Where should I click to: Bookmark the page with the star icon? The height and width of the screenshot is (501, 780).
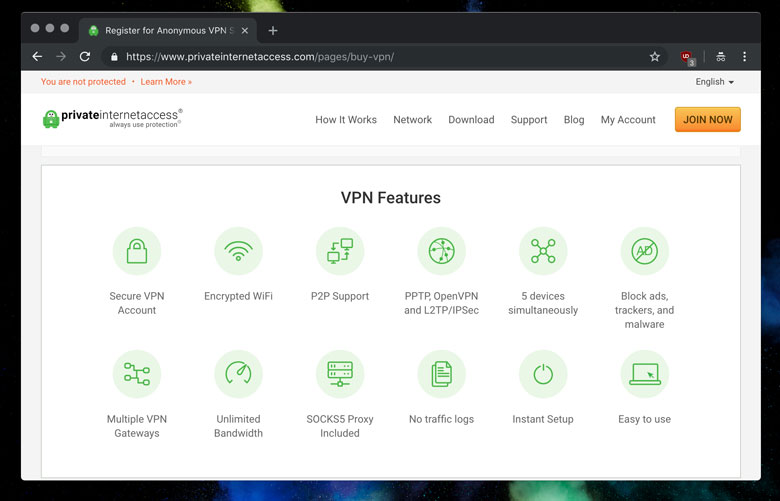(655, 57)
